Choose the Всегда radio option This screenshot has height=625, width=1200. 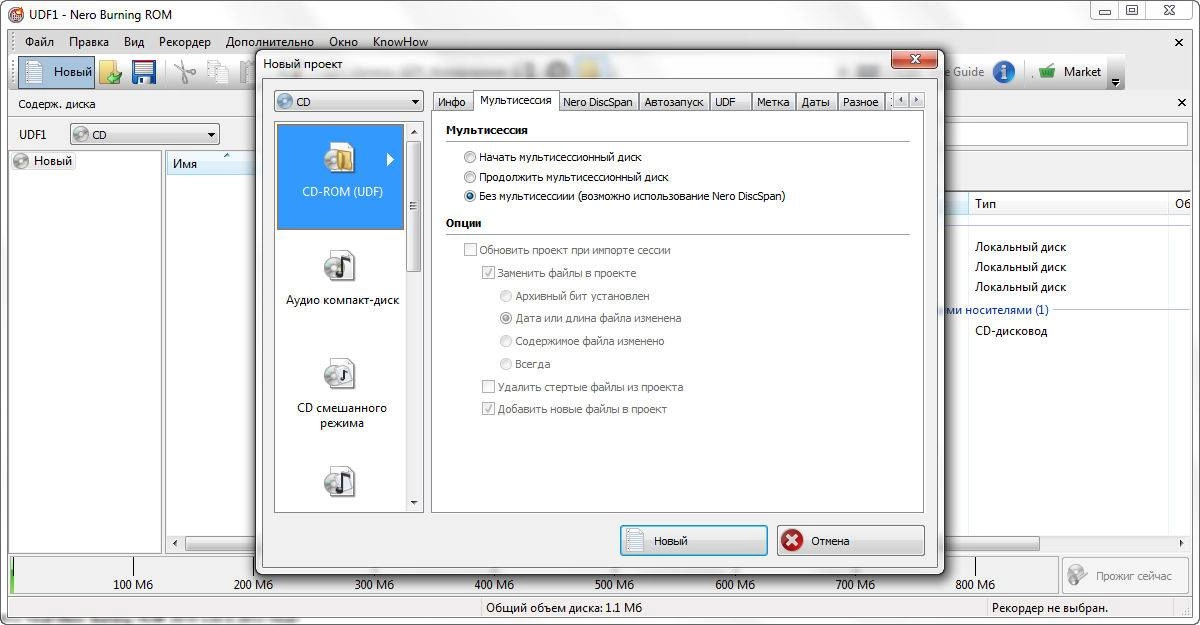(506, 364)
